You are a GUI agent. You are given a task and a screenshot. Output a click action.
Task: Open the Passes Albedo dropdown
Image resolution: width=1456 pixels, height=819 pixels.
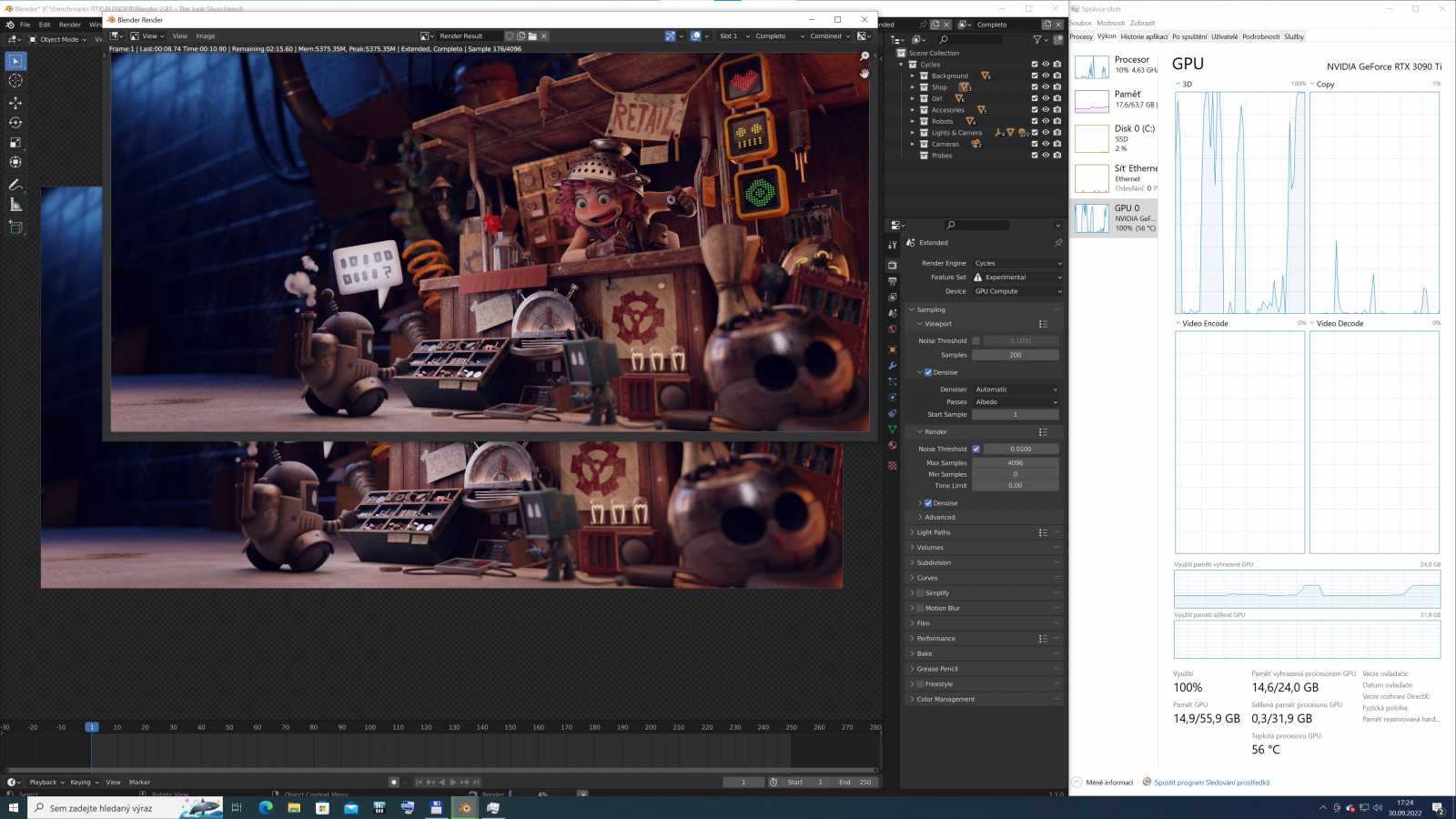1016,402
